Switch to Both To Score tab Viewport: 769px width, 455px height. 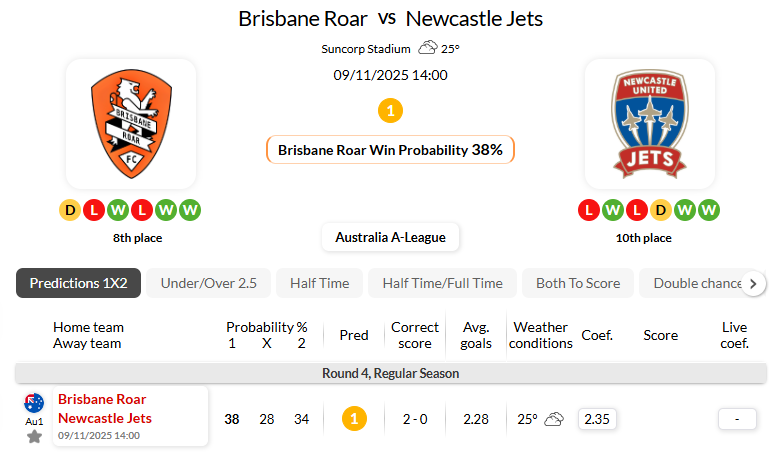click(578, 283)
